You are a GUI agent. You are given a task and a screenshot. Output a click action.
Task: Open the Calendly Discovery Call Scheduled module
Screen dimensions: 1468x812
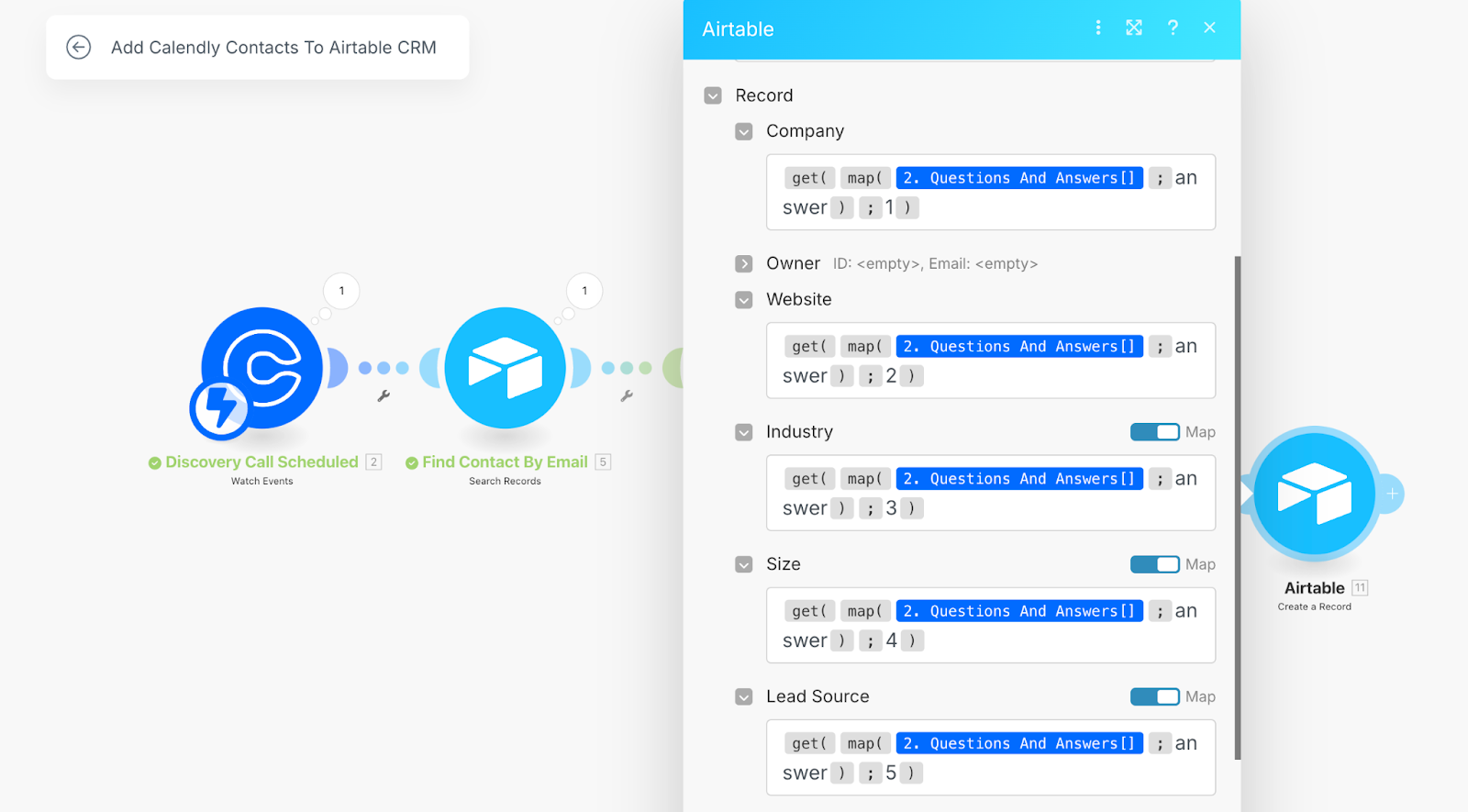coord(261,368)
